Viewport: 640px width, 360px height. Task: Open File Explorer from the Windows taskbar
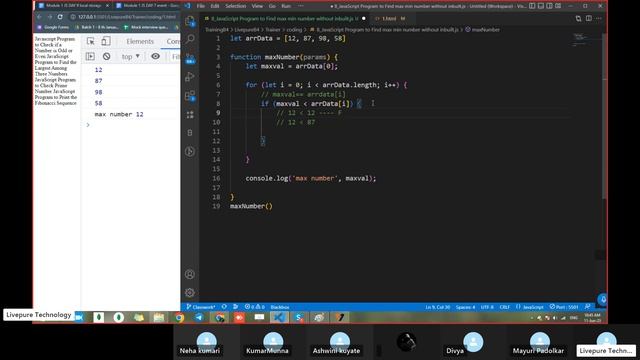pos(159,317)
